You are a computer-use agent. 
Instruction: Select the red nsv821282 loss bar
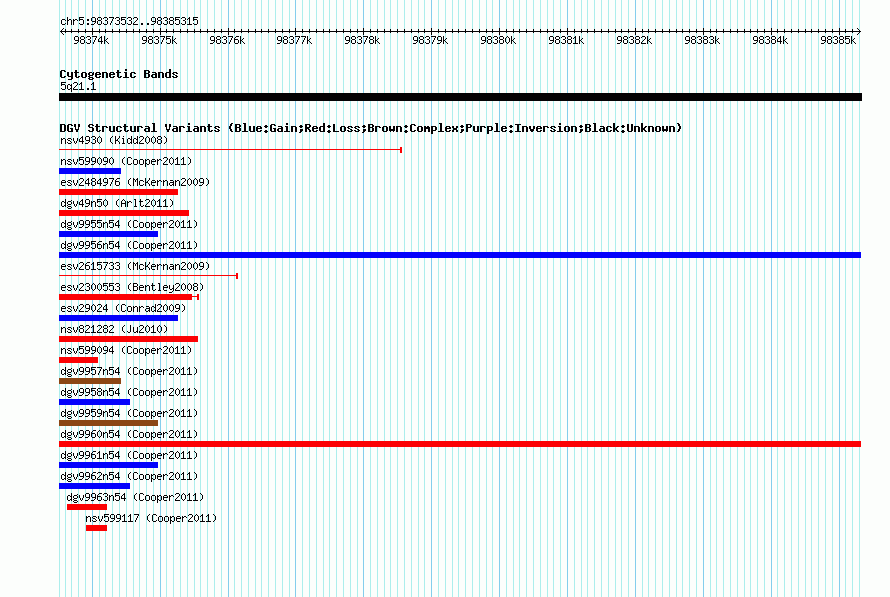128,339
